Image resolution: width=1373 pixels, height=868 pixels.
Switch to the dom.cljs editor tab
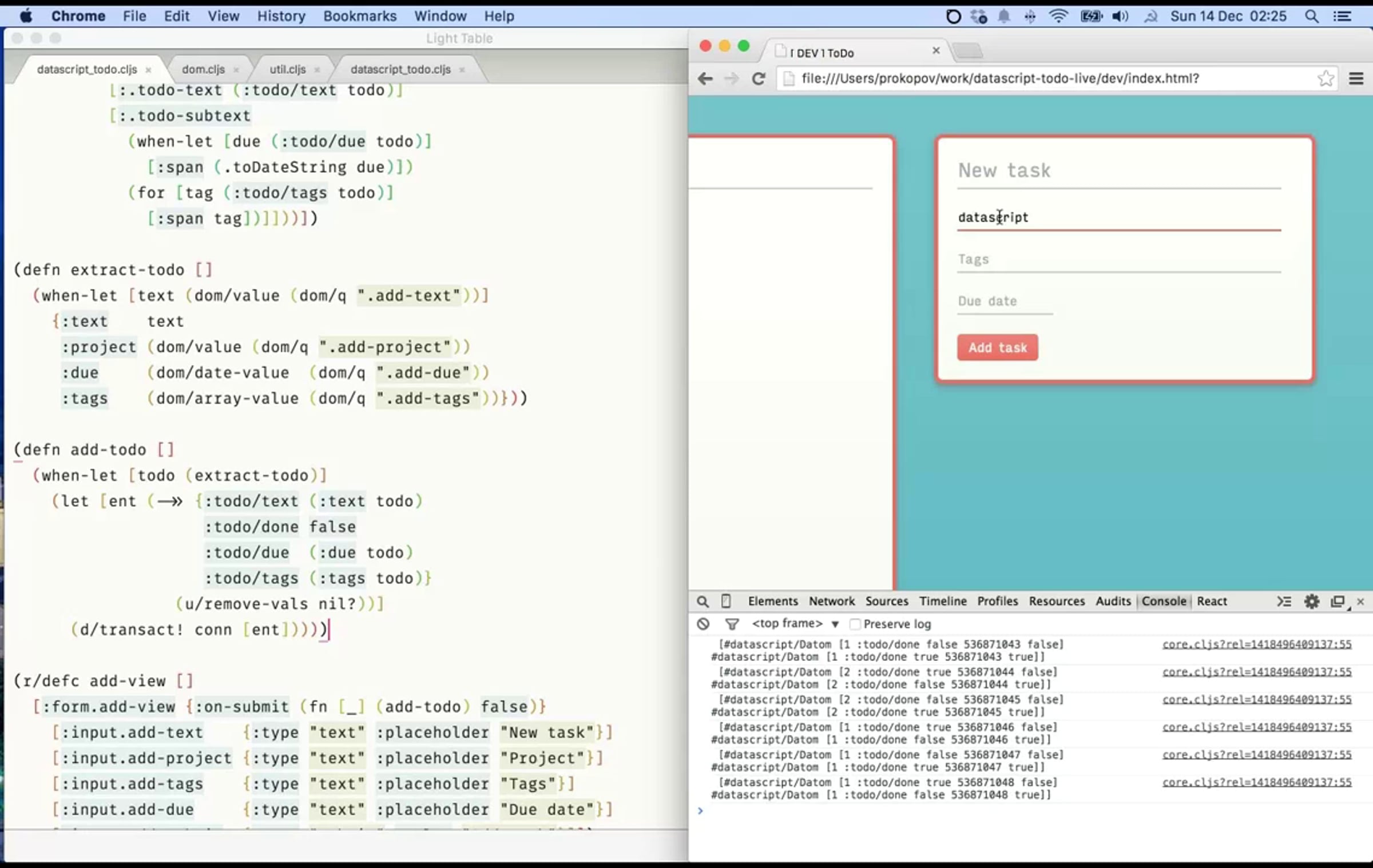203,69
